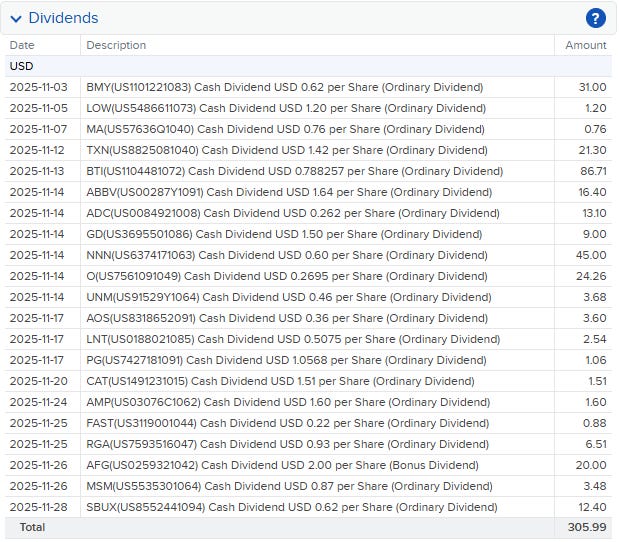This screenshot has width=619, height=542.
Task: Click the AMP(US03076C1062) dividend description
Action: point(288,402)
